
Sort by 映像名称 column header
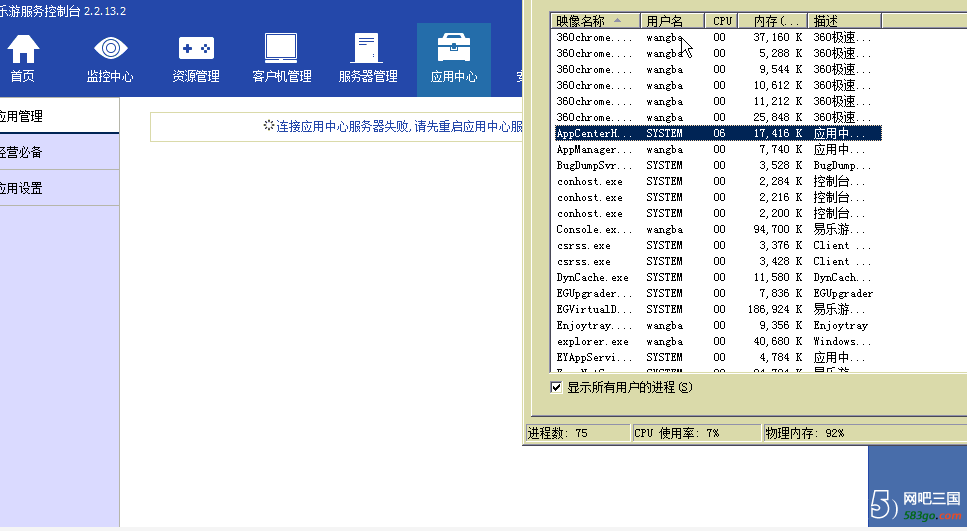(595, 21)
